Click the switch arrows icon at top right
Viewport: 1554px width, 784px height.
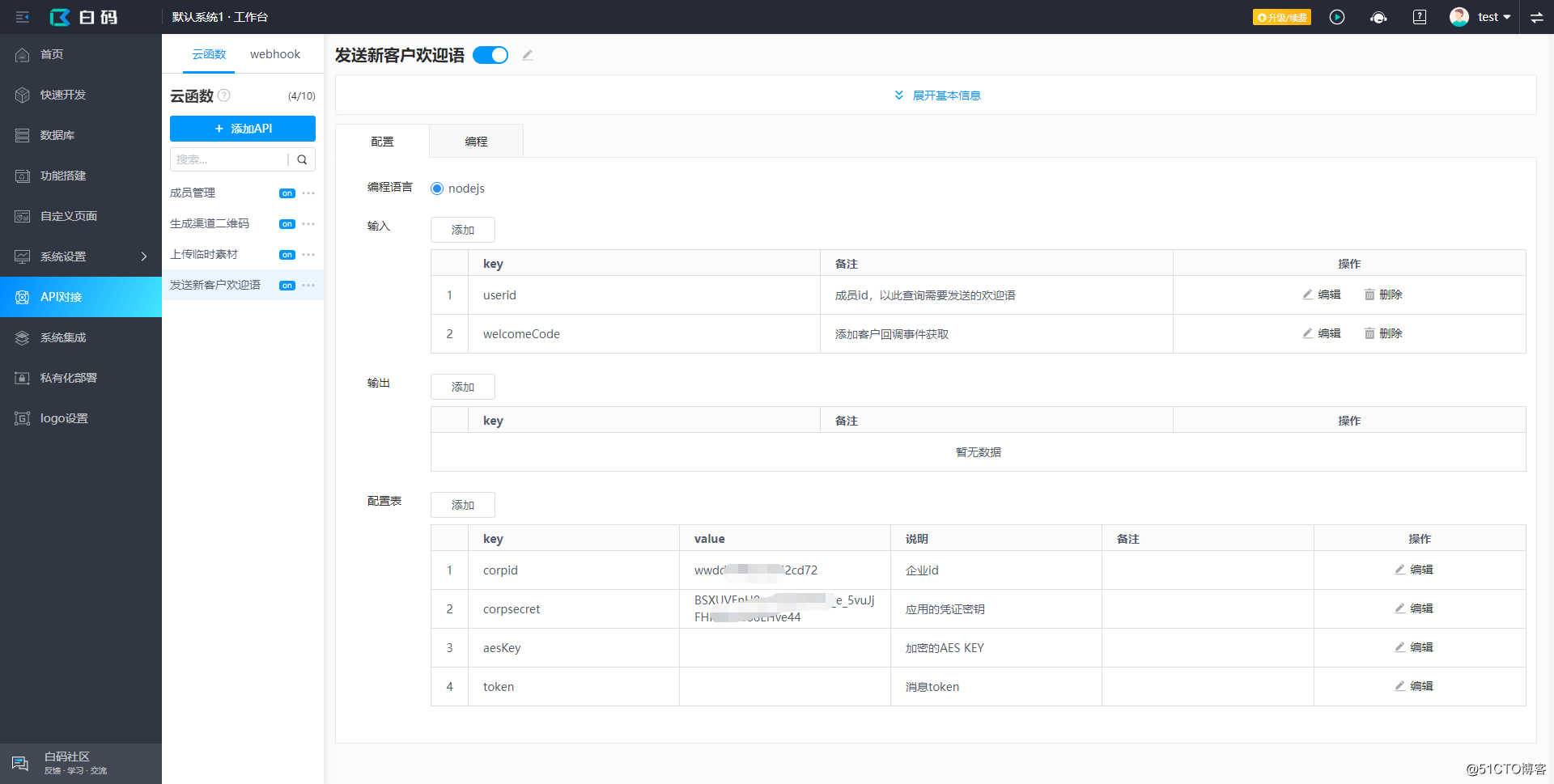[1536, 17]
